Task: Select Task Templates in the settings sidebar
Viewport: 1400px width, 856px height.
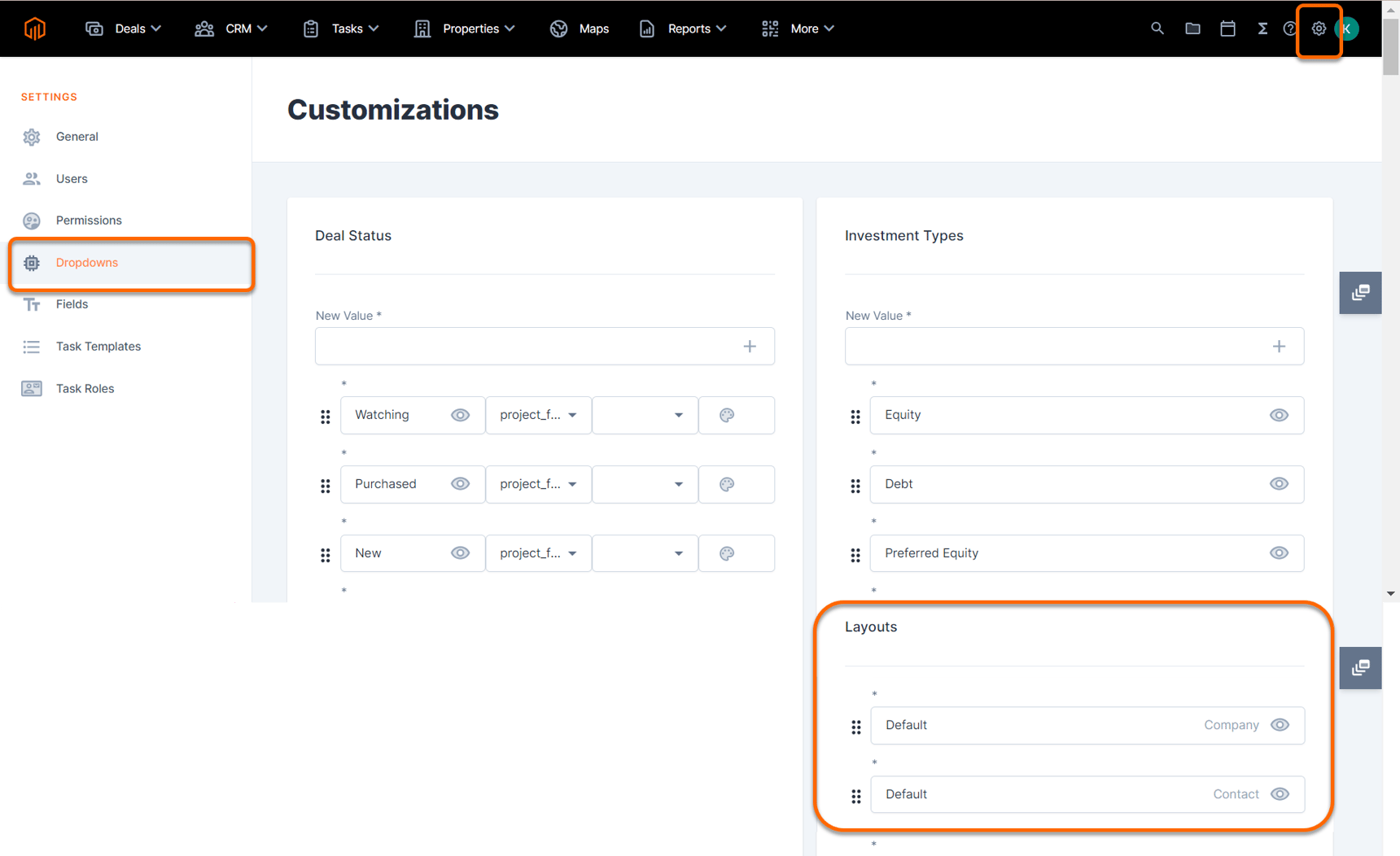Action: (98, 346)
